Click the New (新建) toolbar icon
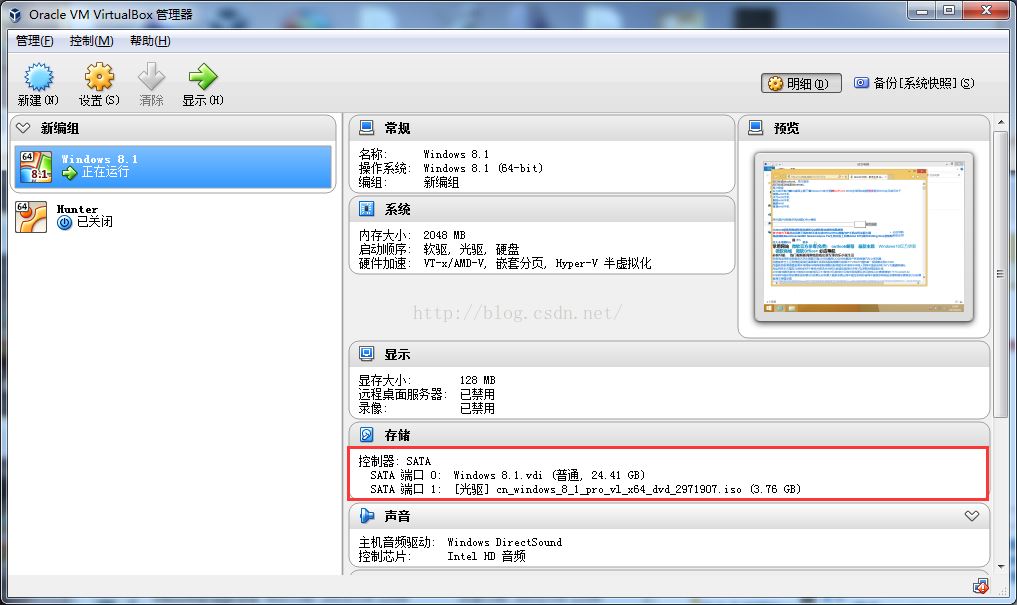Viewport: 1017px width, 605px height. coord(38,77)
